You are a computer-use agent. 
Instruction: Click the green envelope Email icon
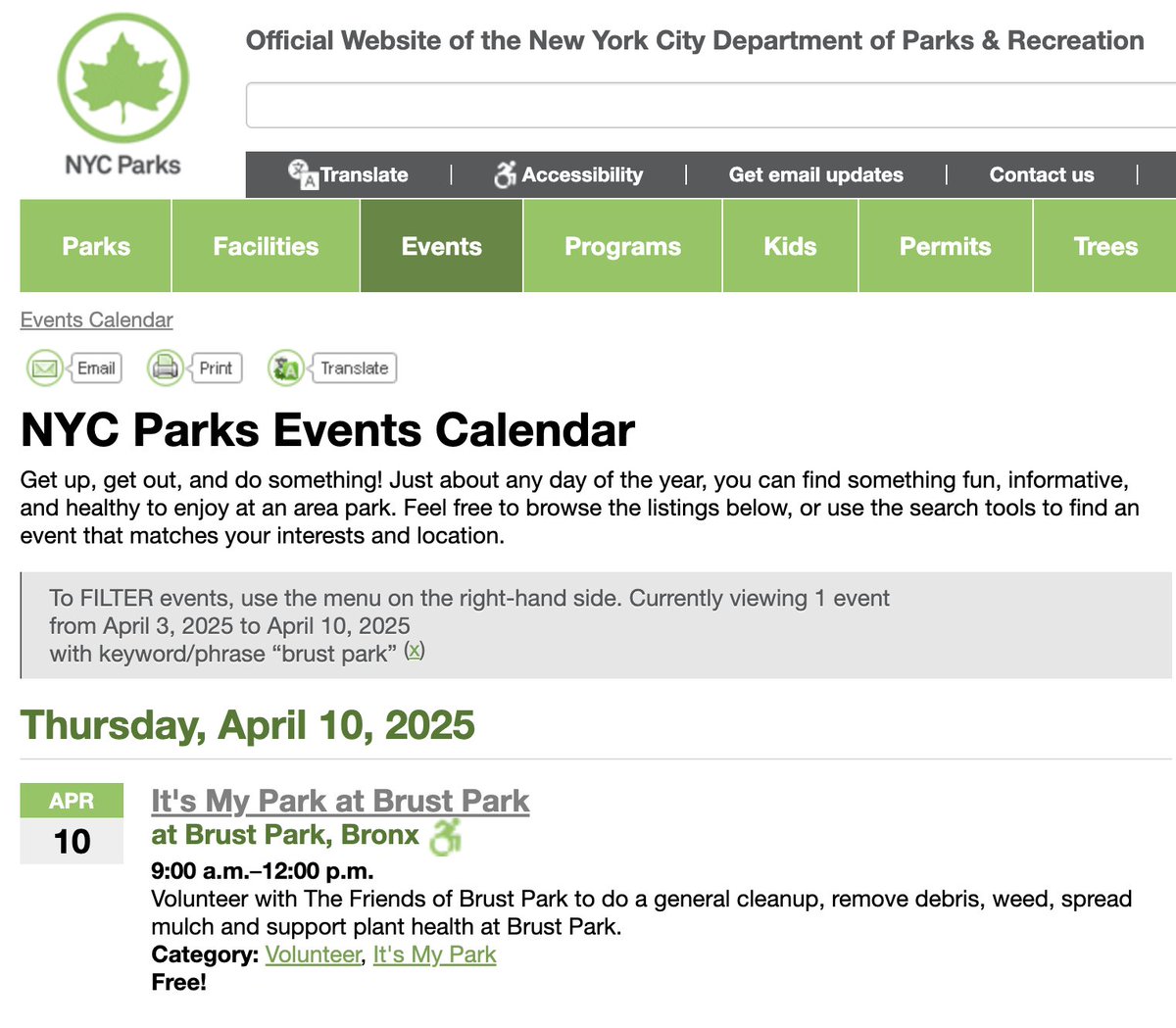(x=45, y=368)
